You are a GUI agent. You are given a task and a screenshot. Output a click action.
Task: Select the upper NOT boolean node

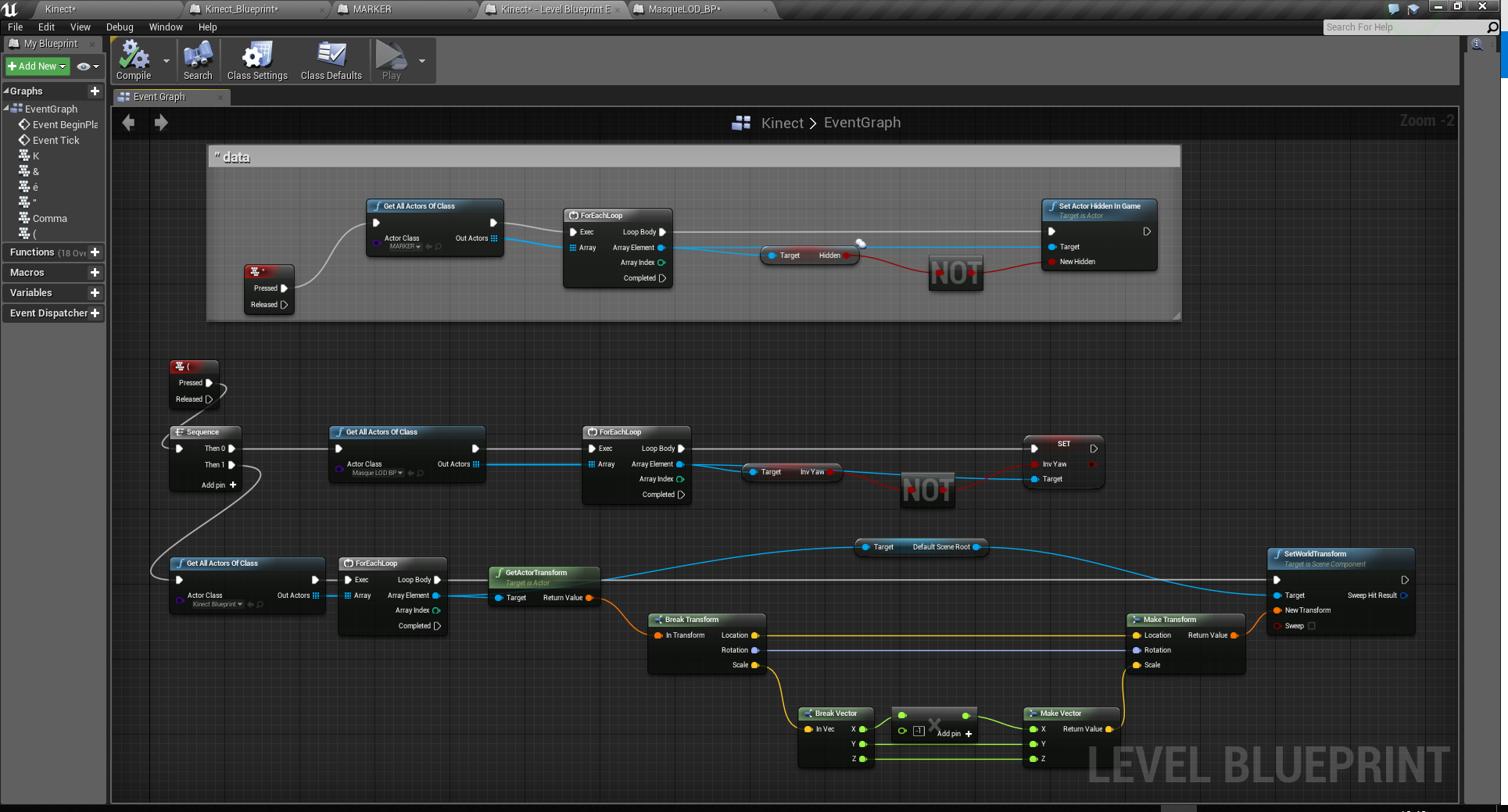955,273
